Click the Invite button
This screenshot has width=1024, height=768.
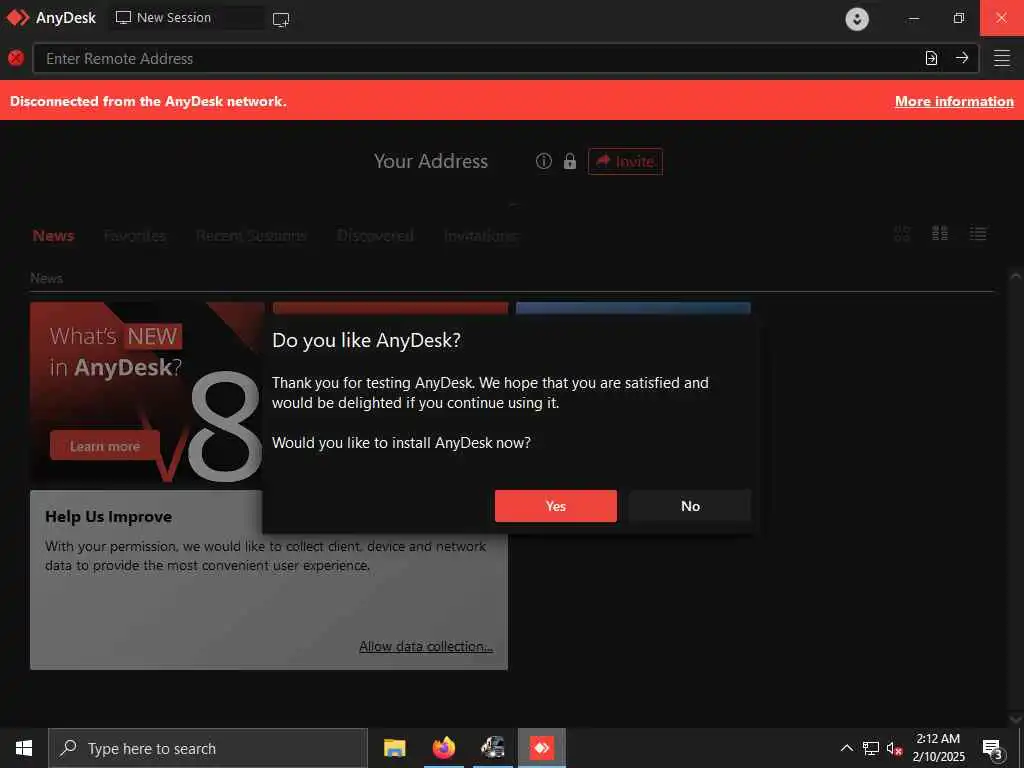625,161
